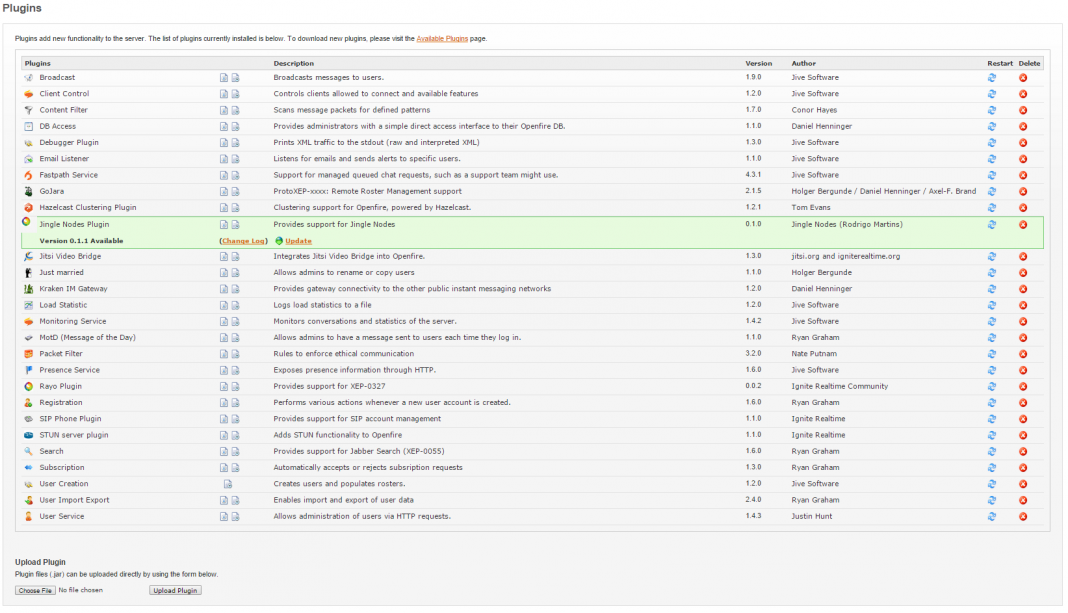Restart the Search plugin
Viewport: 1068px width, 613px height.
pyautogui.click(x=992, y=452)
